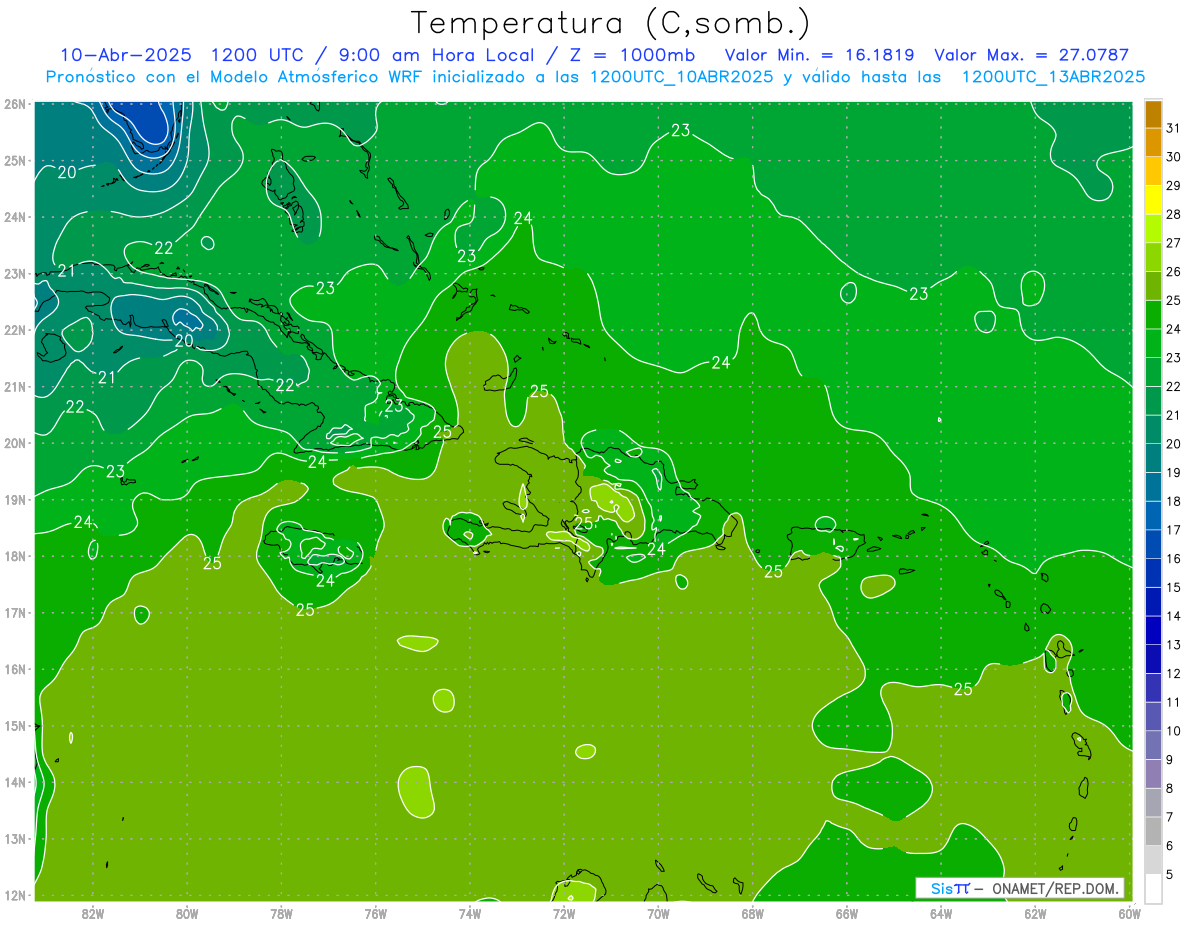Image resolution: width=1200 pixels, height=927 pixels.
Task: Click the "23N" latitude axis label
Action: 15,273
